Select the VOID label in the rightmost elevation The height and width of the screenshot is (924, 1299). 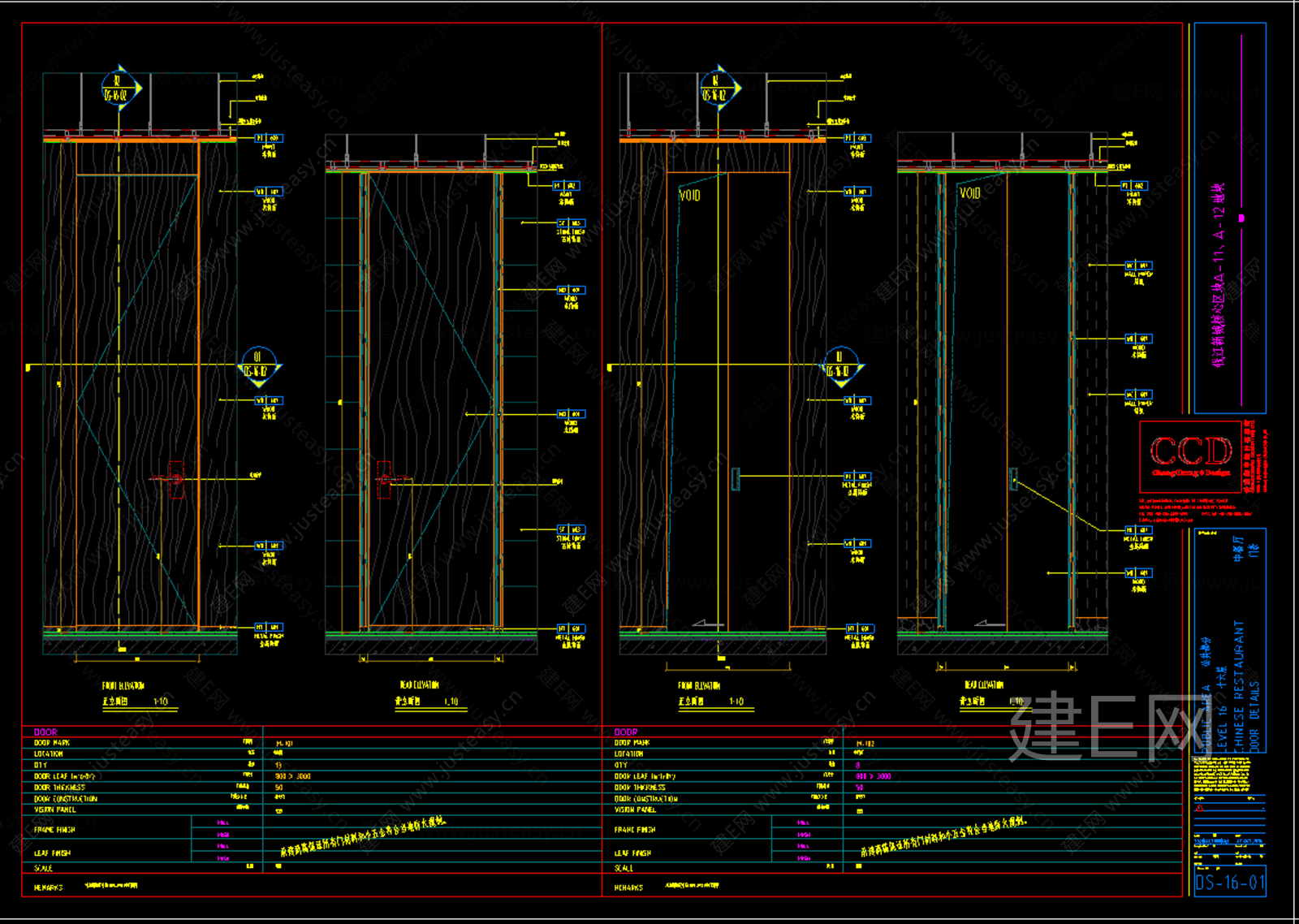pos(969,193)
